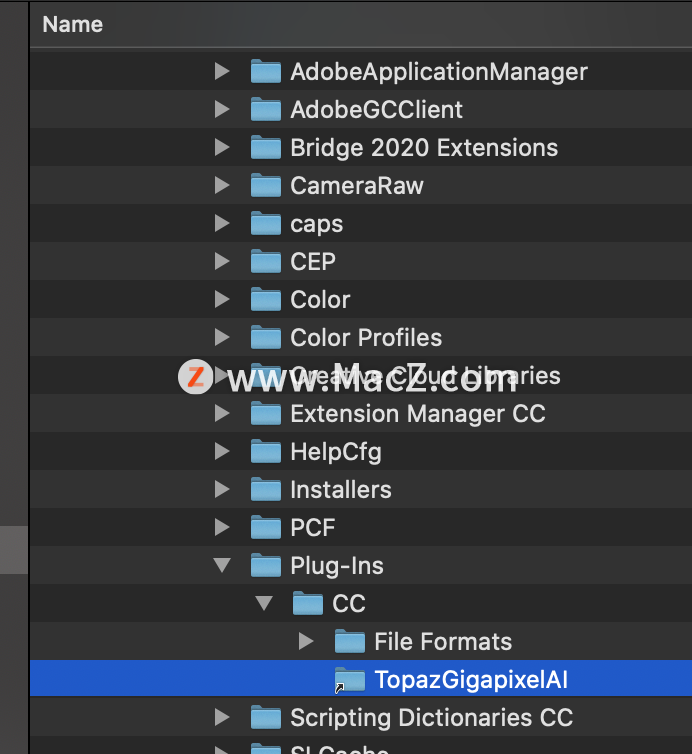
Task: Click the CEP folder icon
Action: (x=266, y=261)
